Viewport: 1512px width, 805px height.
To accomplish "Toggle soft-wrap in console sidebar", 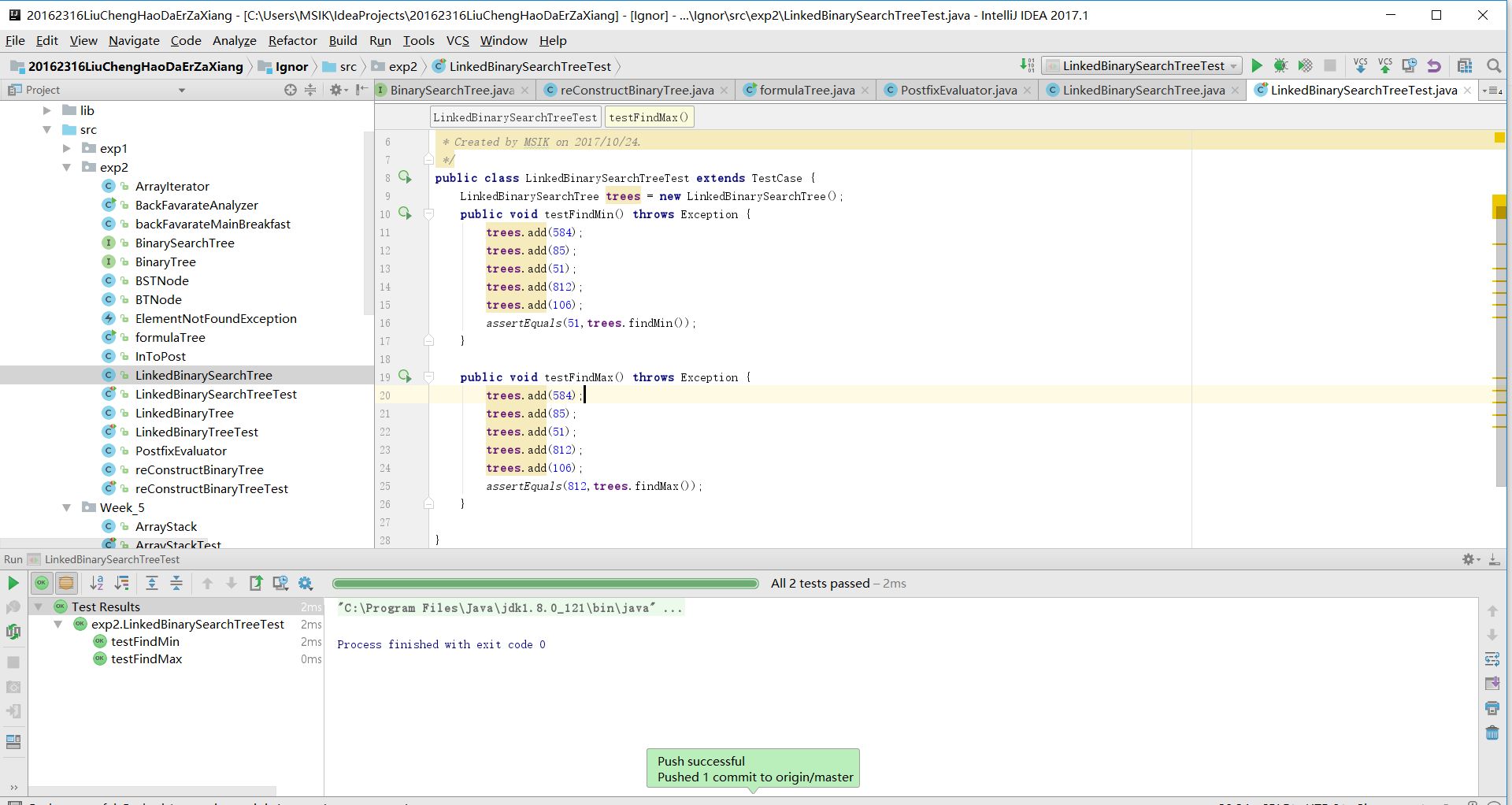I will [x=1492, y=659].
